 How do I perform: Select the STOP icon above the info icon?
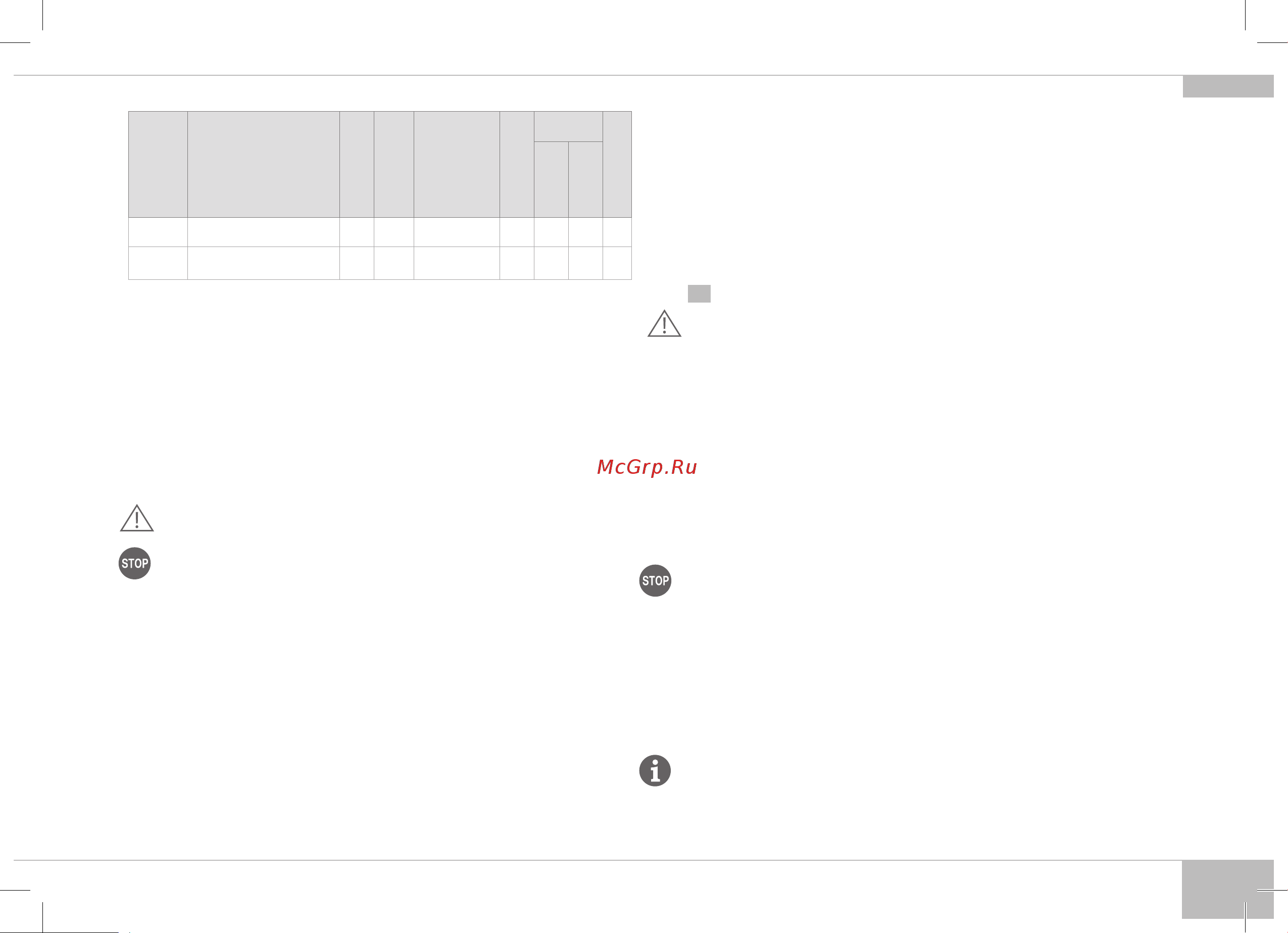655,580
